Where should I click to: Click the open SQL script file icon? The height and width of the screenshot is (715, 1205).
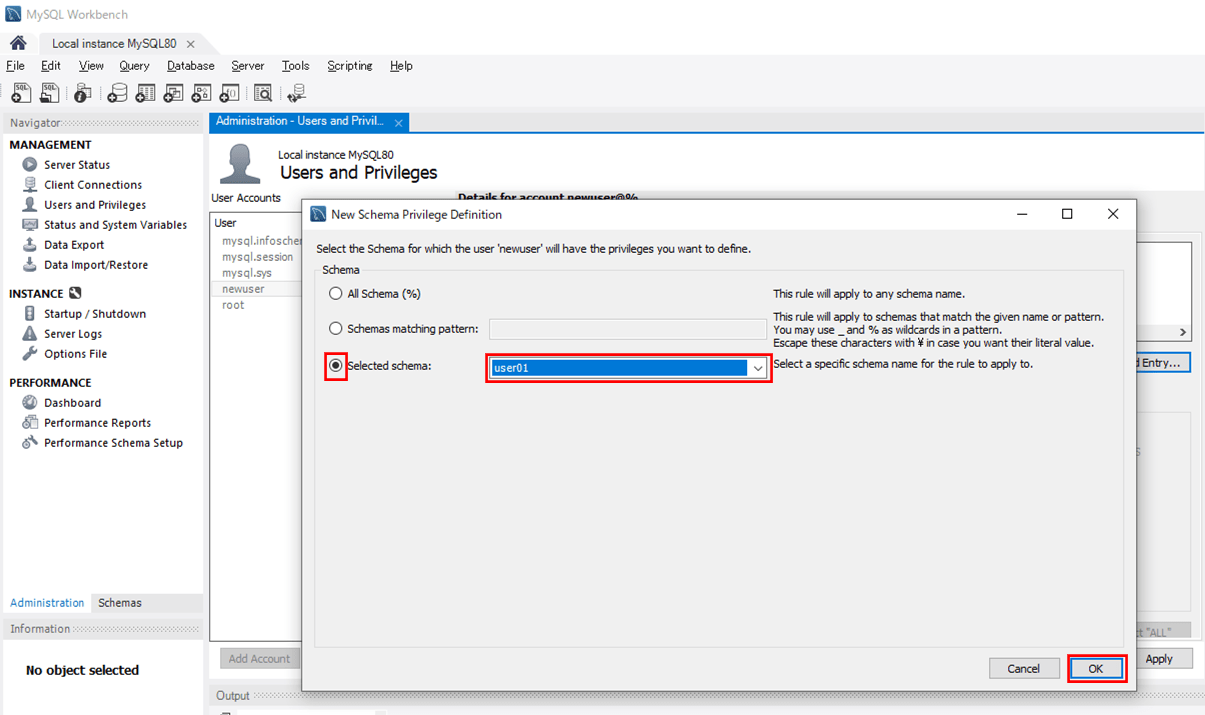click(x=49, y=93)
